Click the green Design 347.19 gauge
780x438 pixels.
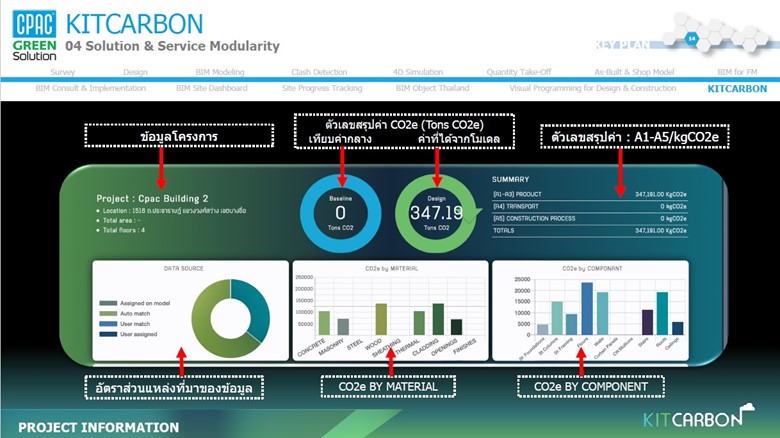pyautogui.click(x=436, y=213)
